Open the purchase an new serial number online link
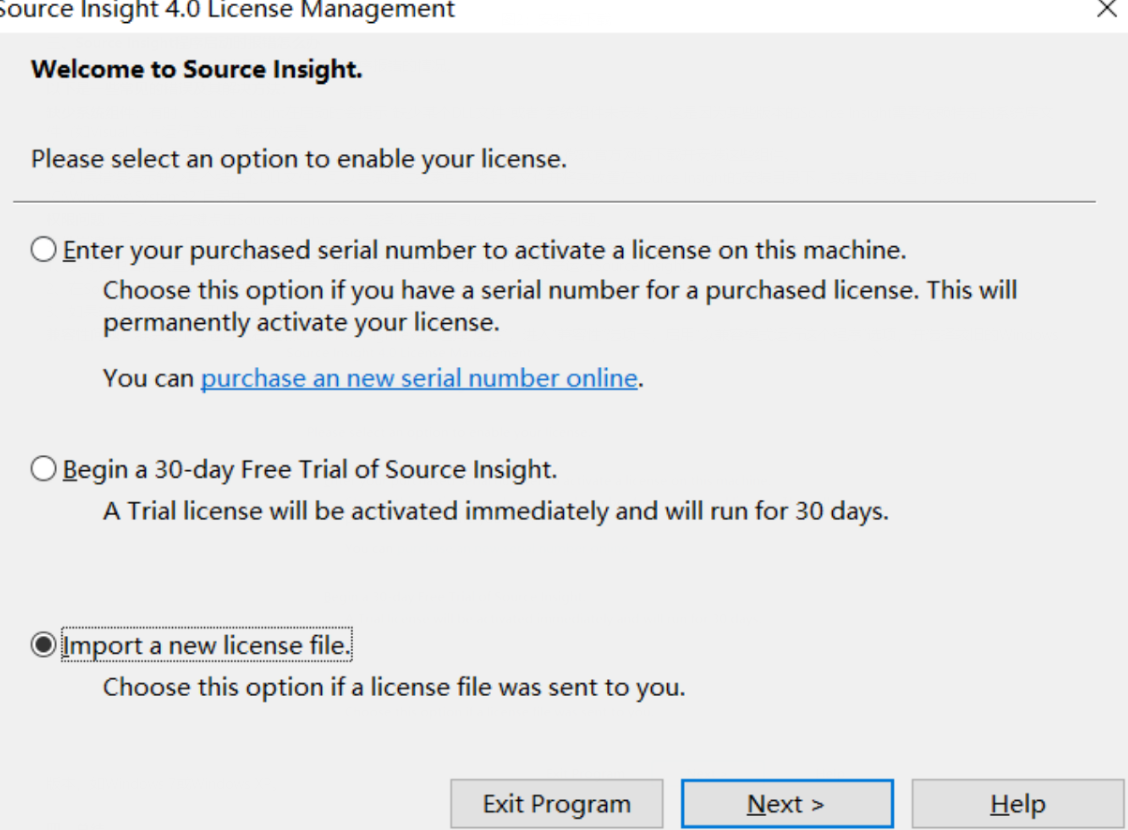 pyautogui.click(x=419, y=378)
